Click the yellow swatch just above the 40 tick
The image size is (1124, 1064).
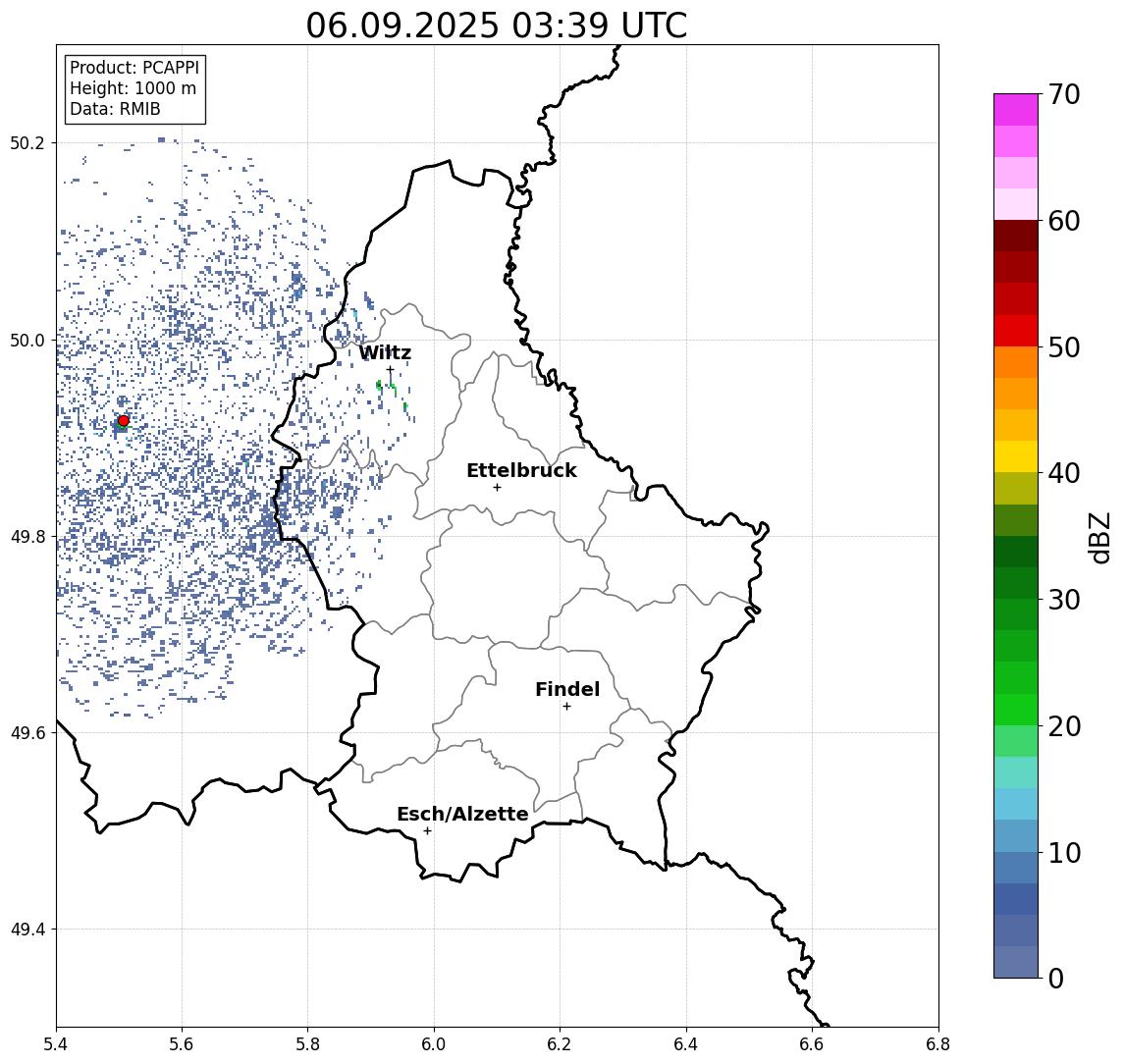(x=1016, y=456)
